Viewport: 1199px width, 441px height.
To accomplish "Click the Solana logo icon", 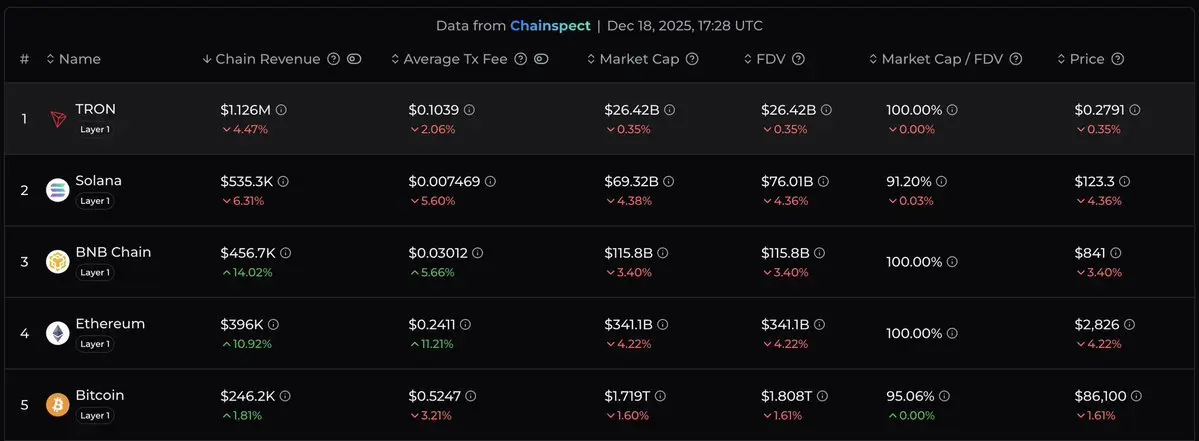I will (58, 190).
